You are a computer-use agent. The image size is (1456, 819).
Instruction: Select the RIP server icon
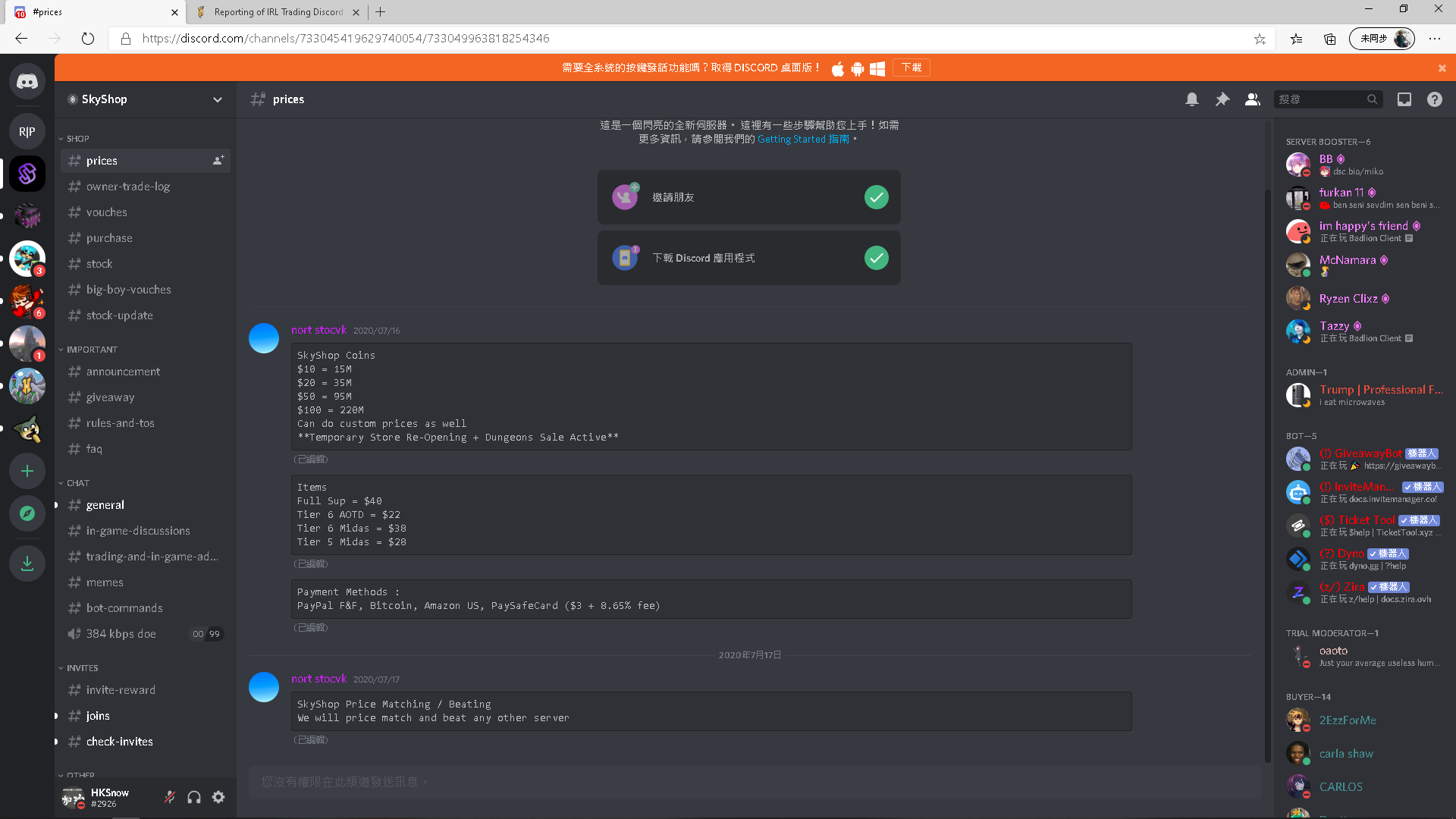click(x=27, y=131)
